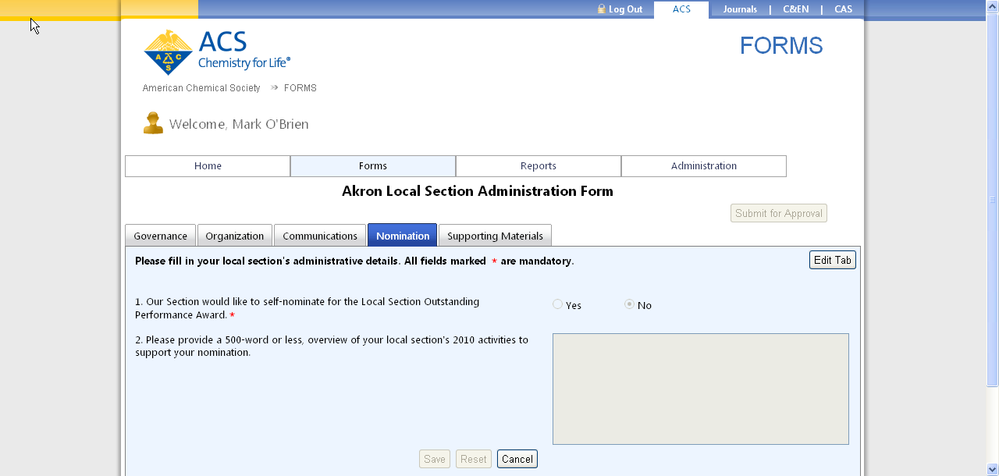This screenshot has height=476, width=999.
Task: Switch to the Organization tab
Action: coord(234,236)
